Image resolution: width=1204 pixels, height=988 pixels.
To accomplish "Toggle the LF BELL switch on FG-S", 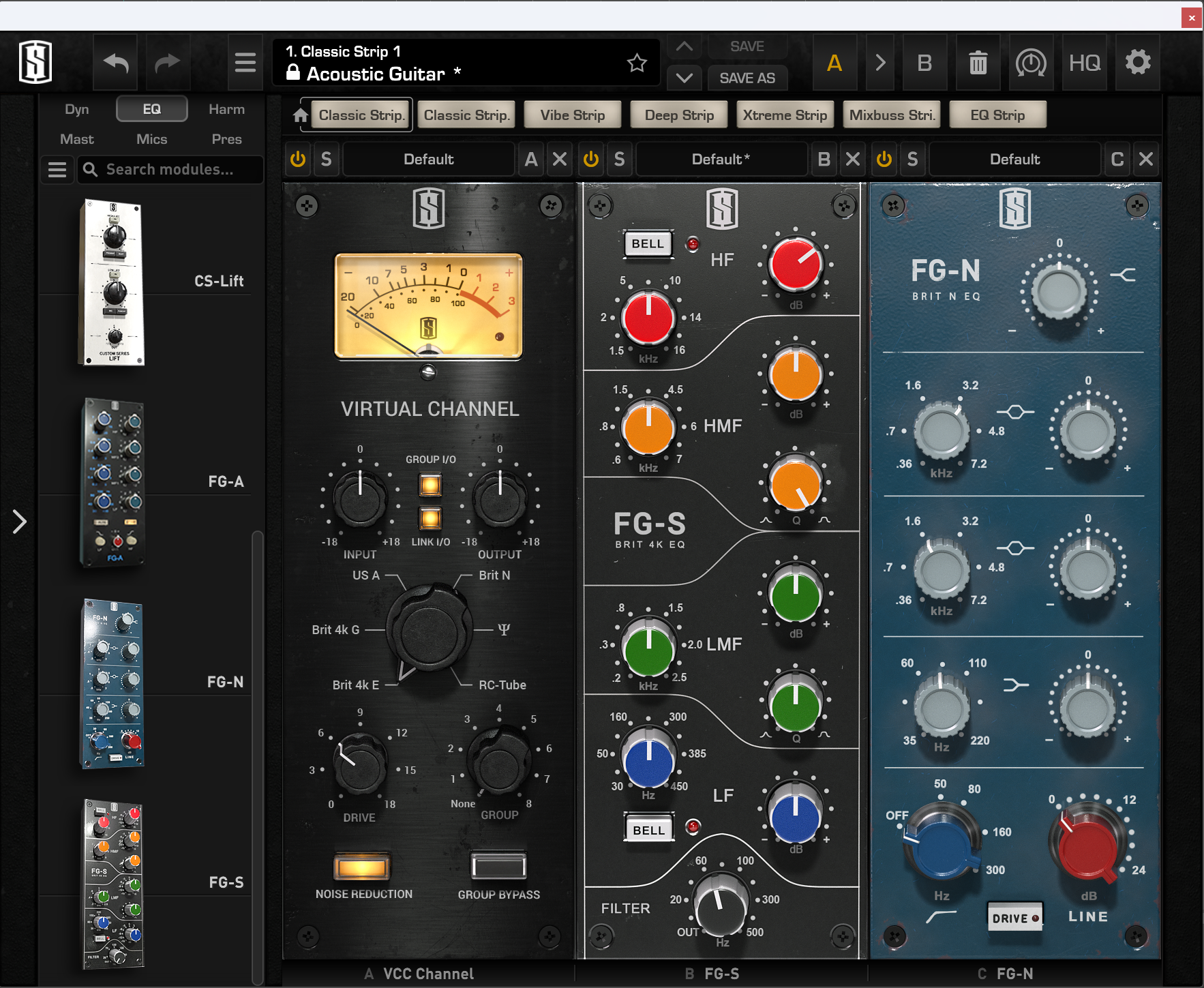I will [649, 830].
